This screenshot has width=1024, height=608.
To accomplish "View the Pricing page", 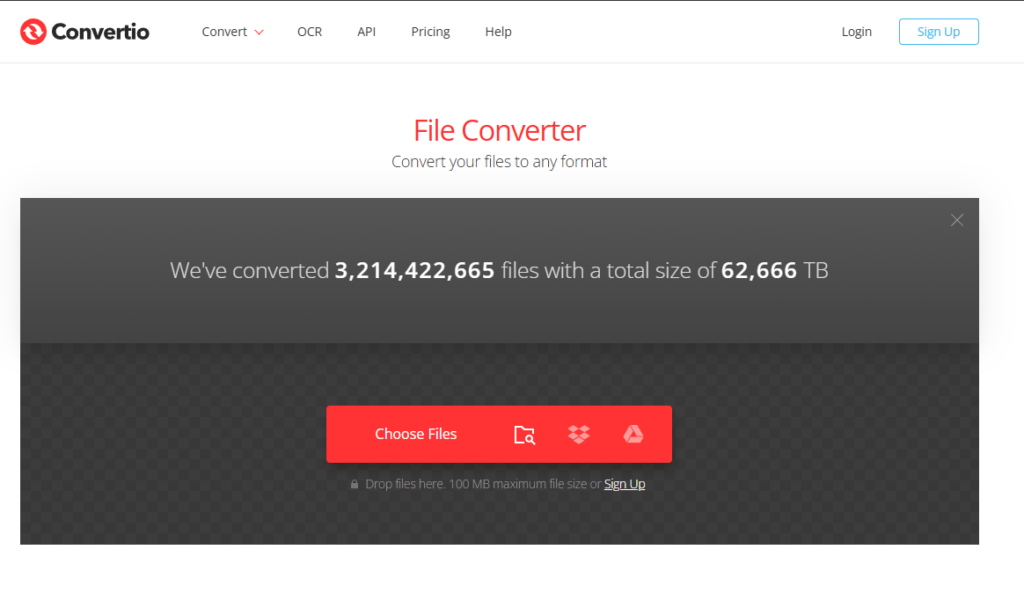I will [430, 32].
